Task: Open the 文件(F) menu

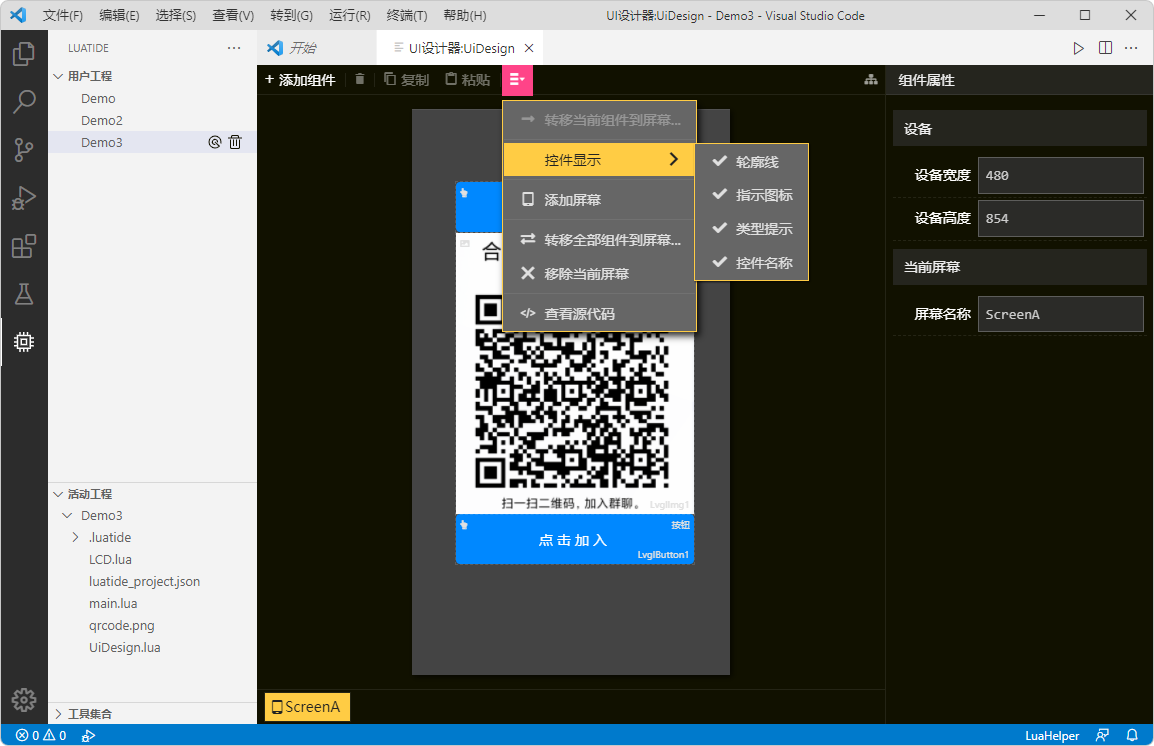Action: pos(63,15)
